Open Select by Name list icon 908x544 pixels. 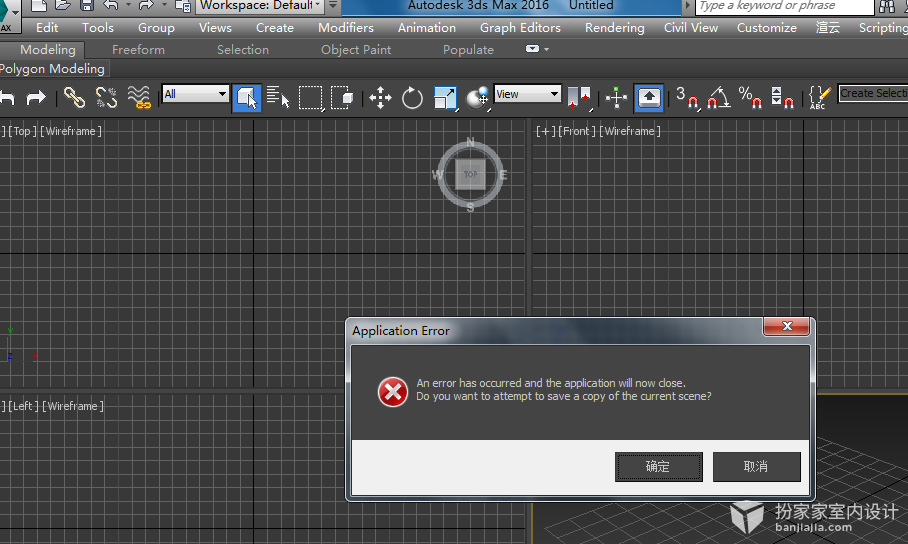[278, 97]
